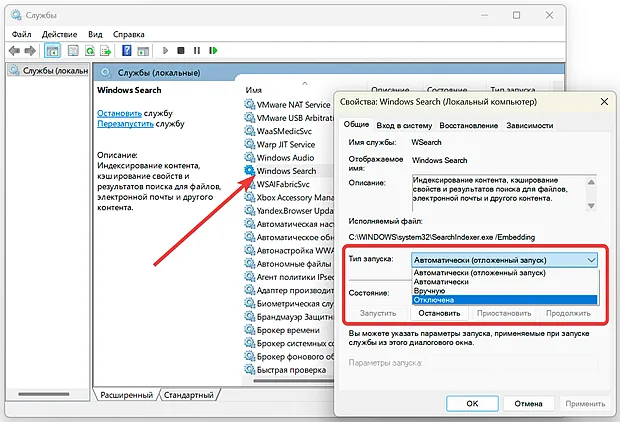The height and width of the screenshot is (422, 620).
Task: Select the Адаптер производительности row
Action: click(x=289, y=290)
